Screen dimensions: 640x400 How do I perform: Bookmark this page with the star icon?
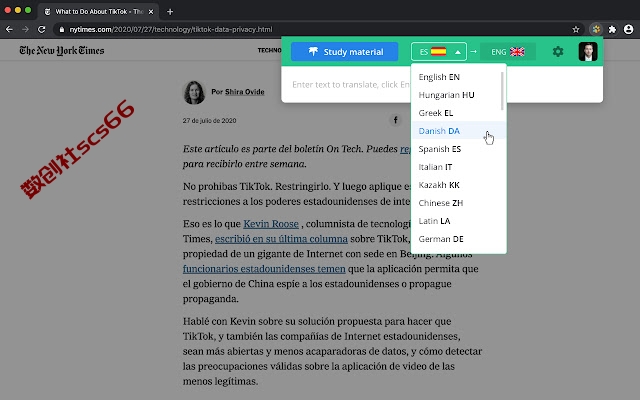click(576, 29)
